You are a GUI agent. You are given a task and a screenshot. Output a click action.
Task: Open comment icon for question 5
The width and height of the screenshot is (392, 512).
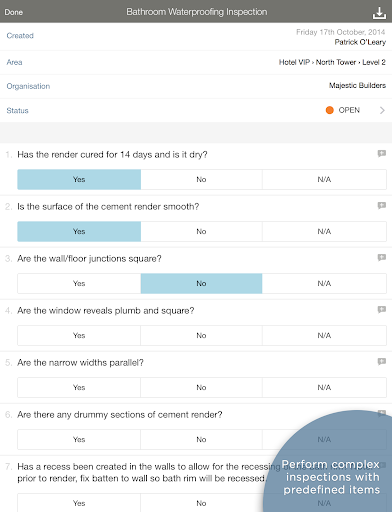[382, 362]
